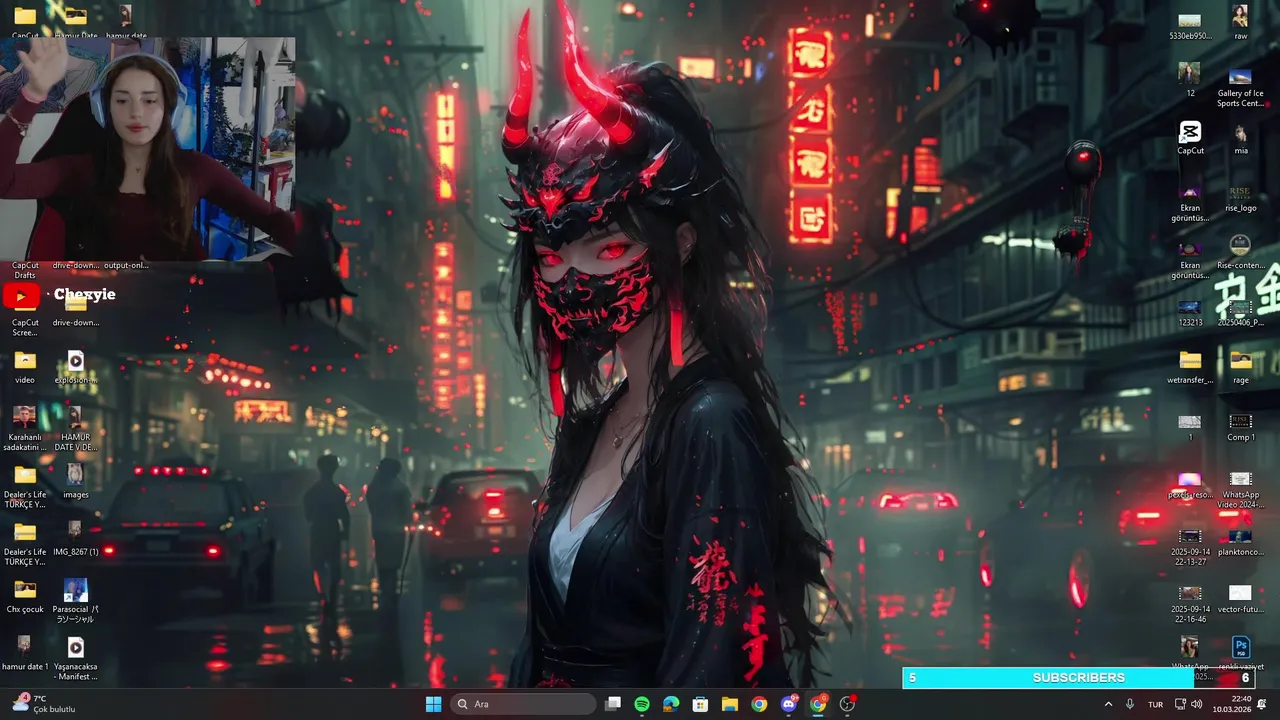Select the WhatsApp Video 2024 file

pos(1240,490)
